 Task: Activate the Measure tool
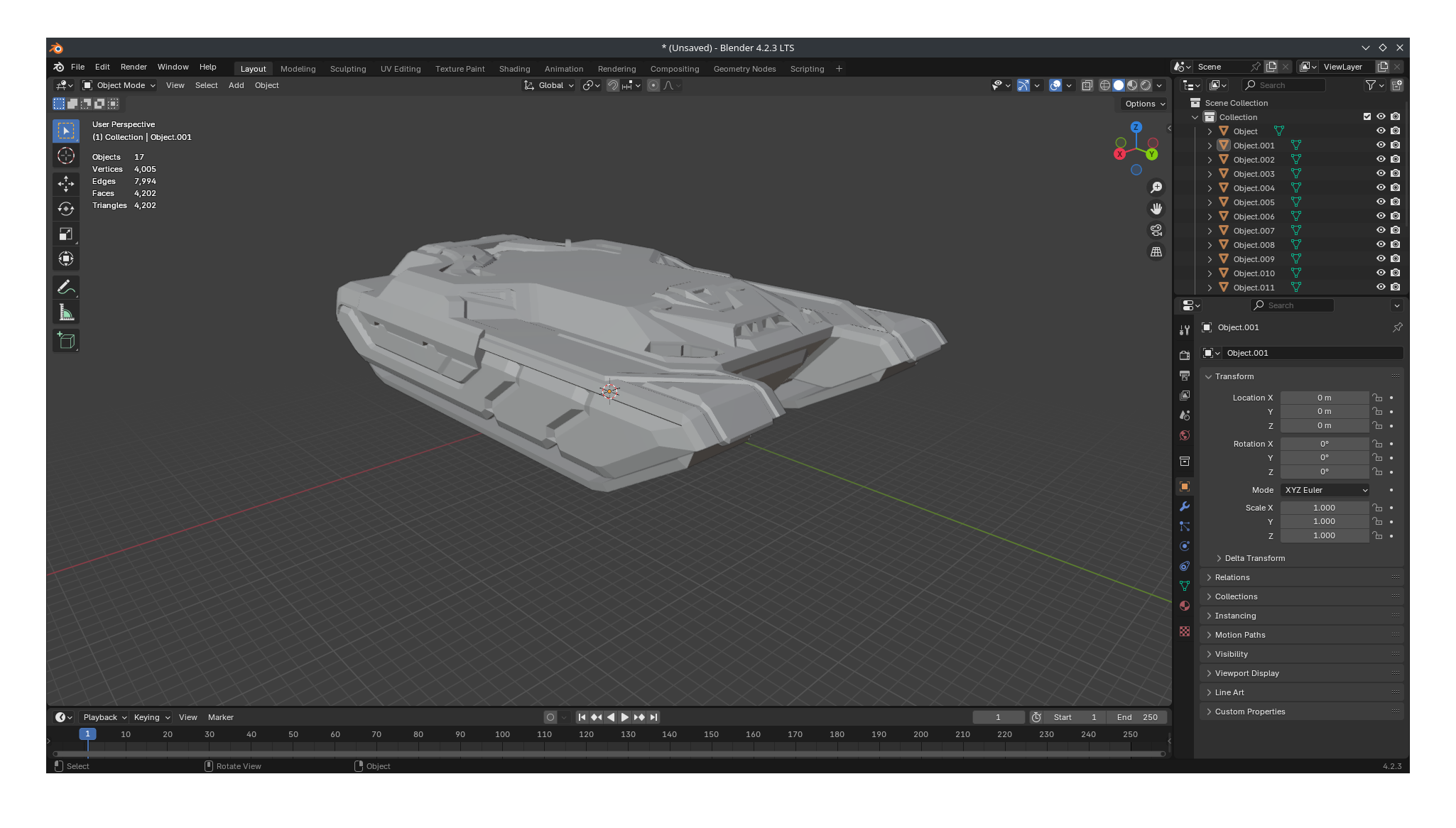(66, 312)
